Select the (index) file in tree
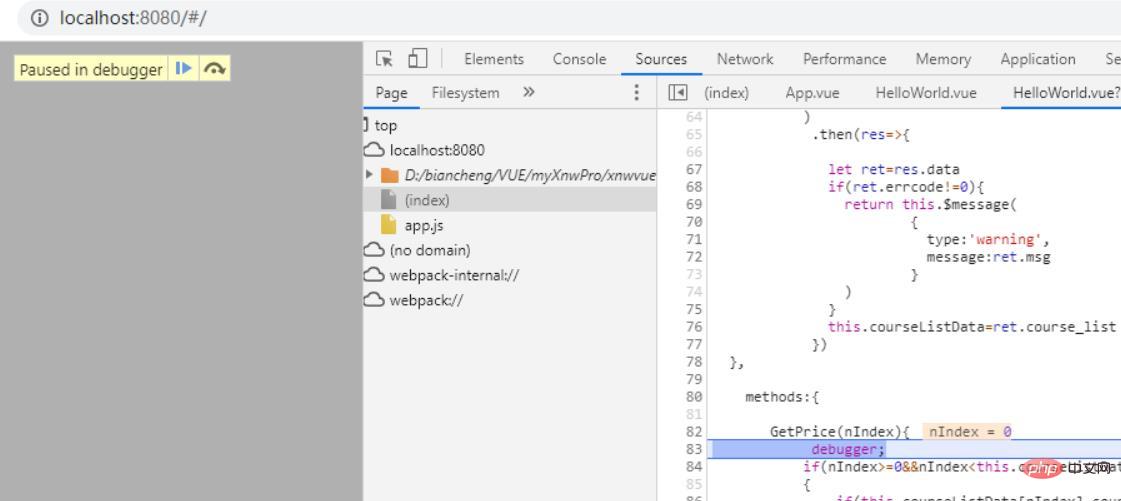The height and width of the screenshot is (501, 1121). [427, 200]
